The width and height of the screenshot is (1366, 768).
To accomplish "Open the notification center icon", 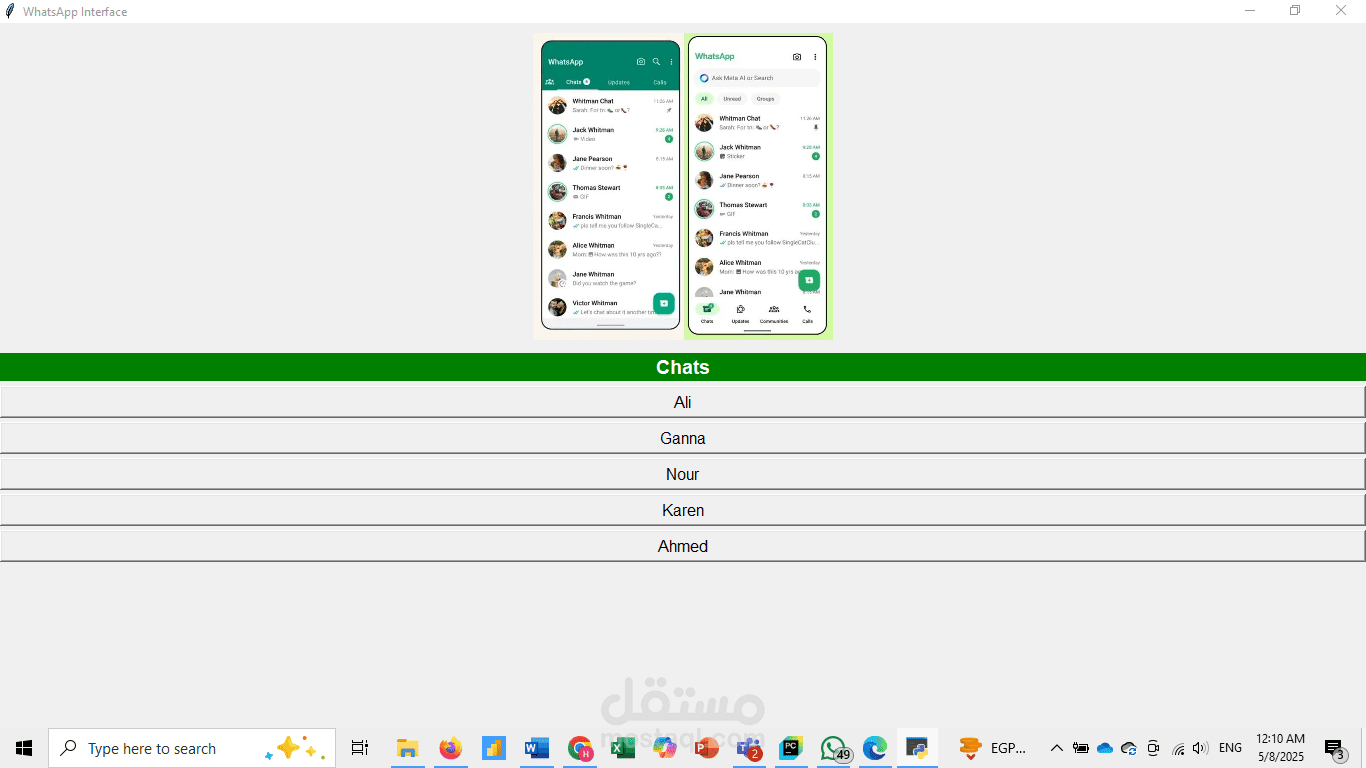I will coord(1335,748).
